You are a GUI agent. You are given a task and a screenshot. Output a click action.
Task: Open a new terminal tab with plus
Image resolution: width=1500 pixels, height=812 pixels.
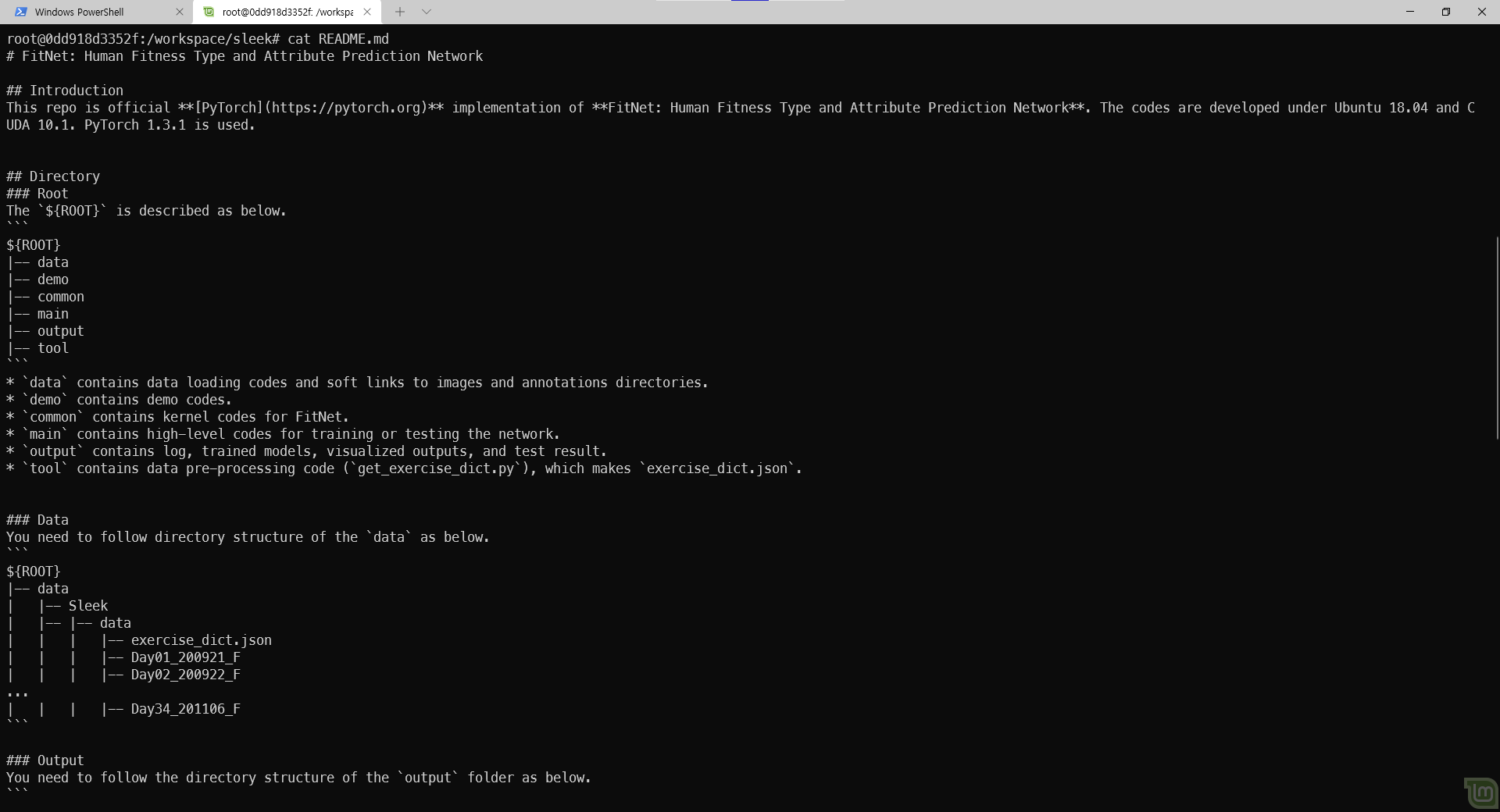pos(399,12)
